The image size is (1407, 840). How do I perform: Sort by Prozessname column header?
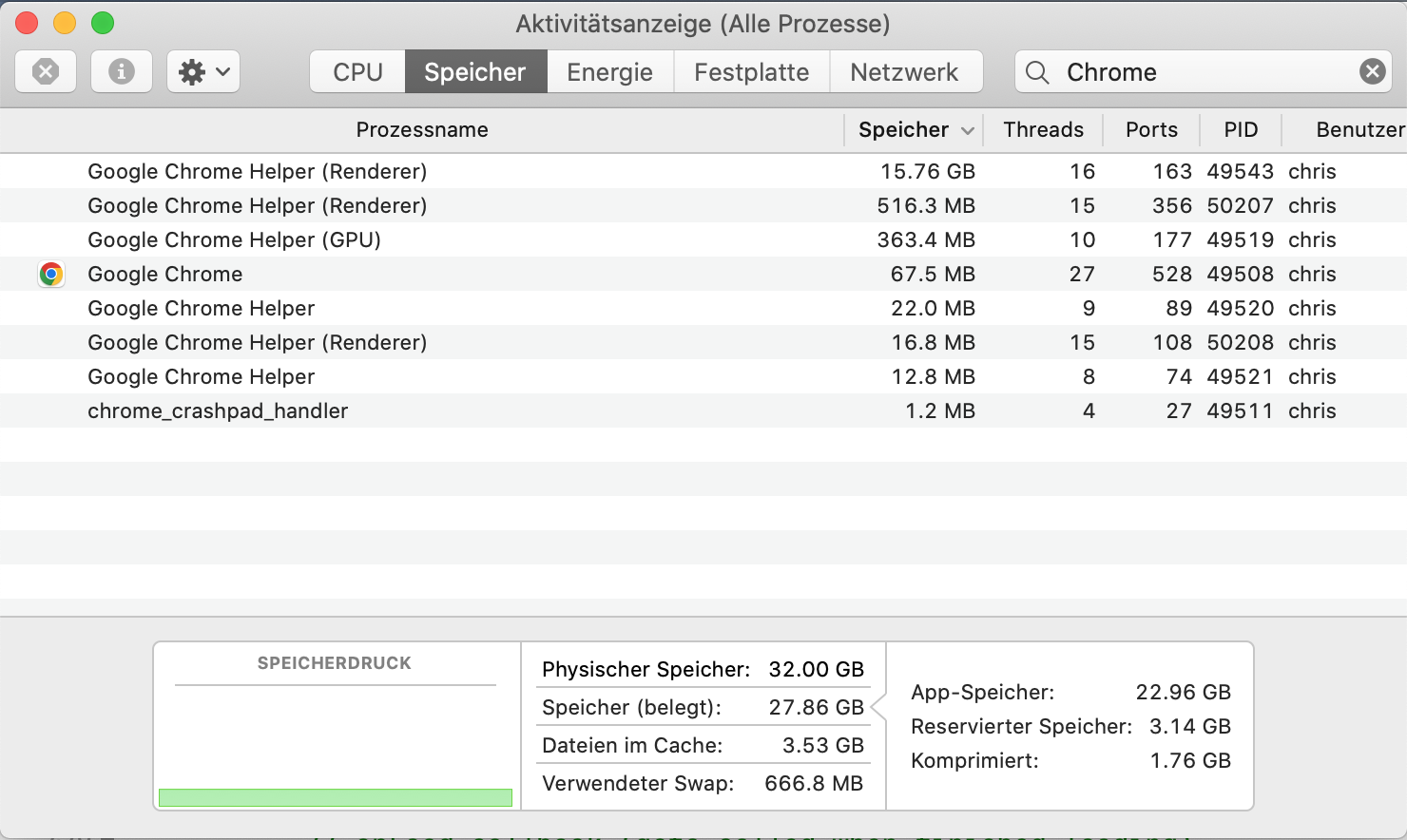(422, 130)
